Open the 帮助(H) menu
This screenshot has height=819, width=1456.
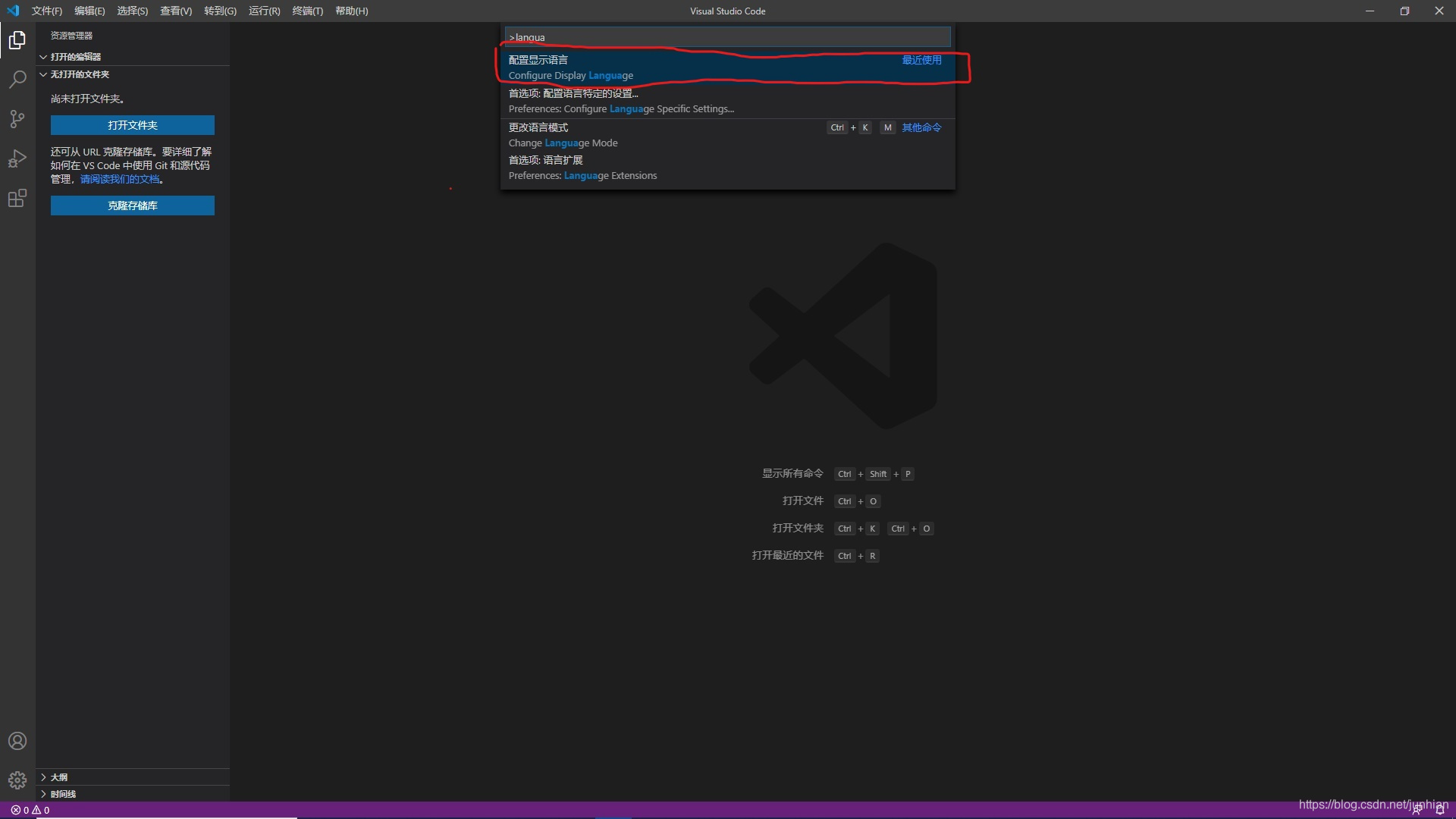coord(352,11)
